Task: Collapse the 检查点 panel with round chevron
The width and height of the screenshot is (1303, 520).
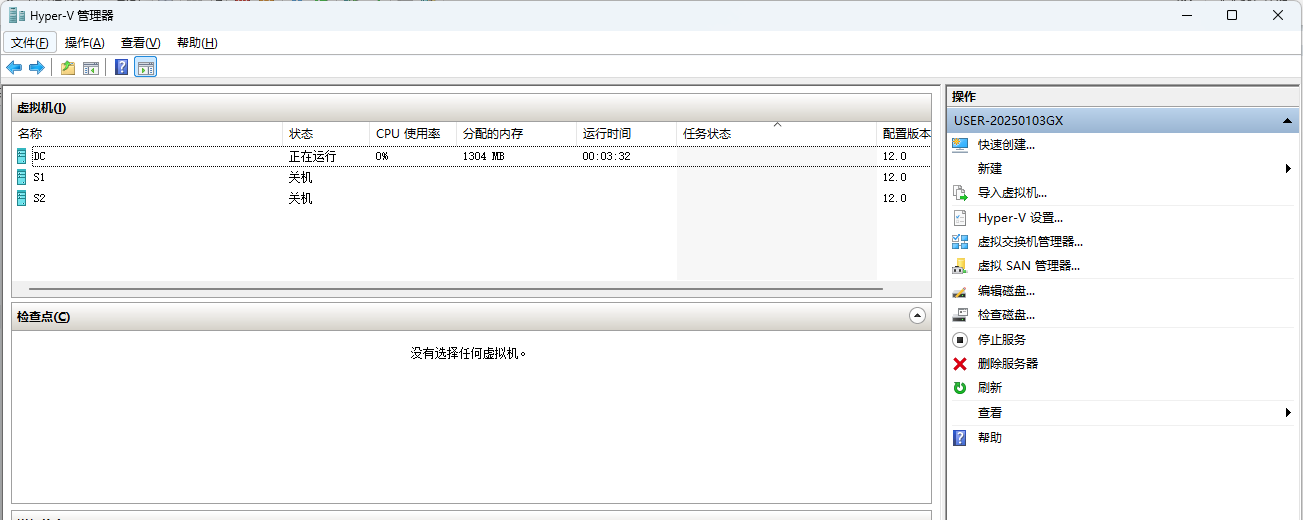Action: tap(917, 315)
